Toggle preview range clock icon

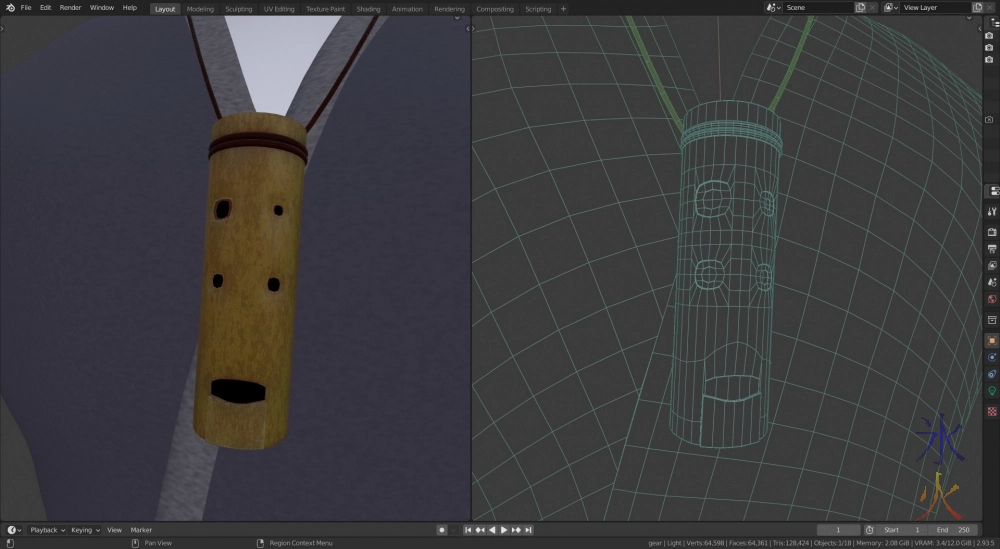(x=869, y=530)
